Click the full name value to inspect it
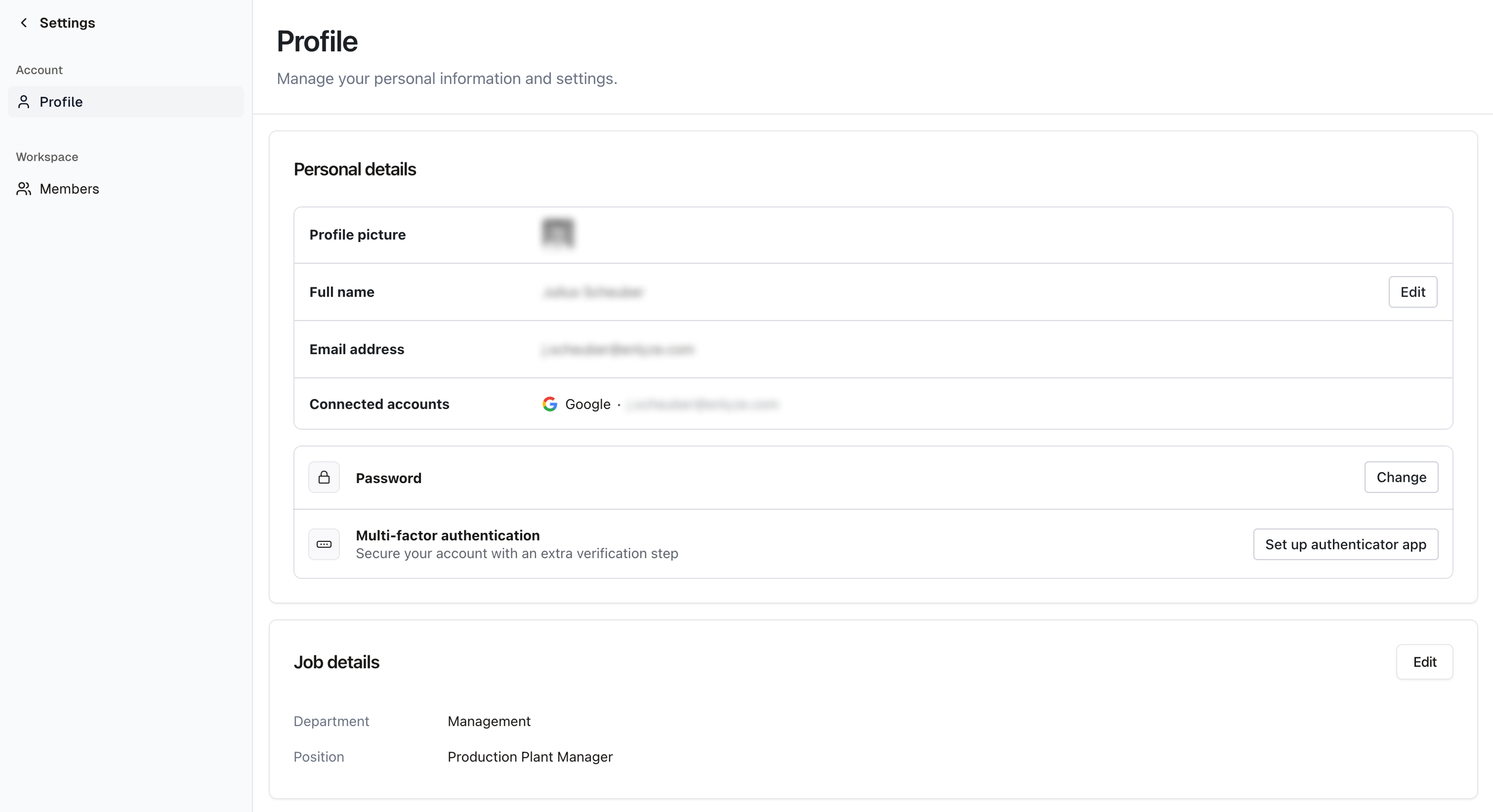 593,291
